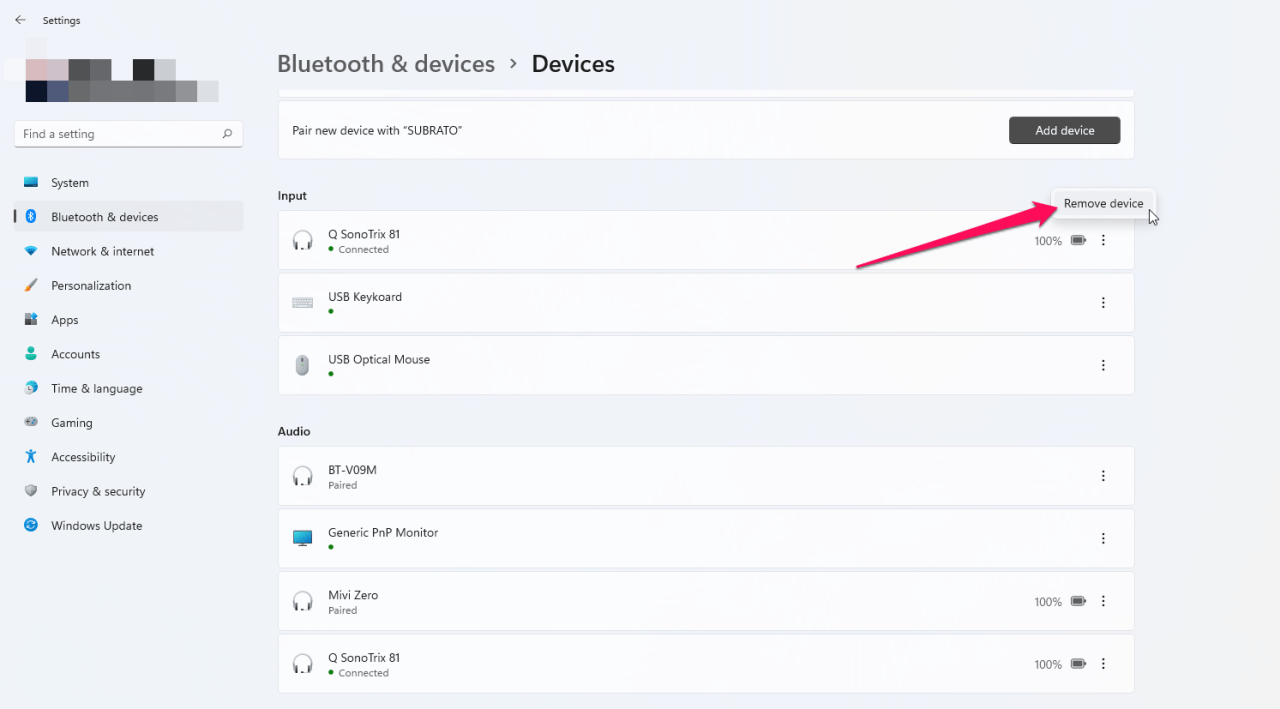Open options menu for Generic PnP Monitor

pos(1103,538)
